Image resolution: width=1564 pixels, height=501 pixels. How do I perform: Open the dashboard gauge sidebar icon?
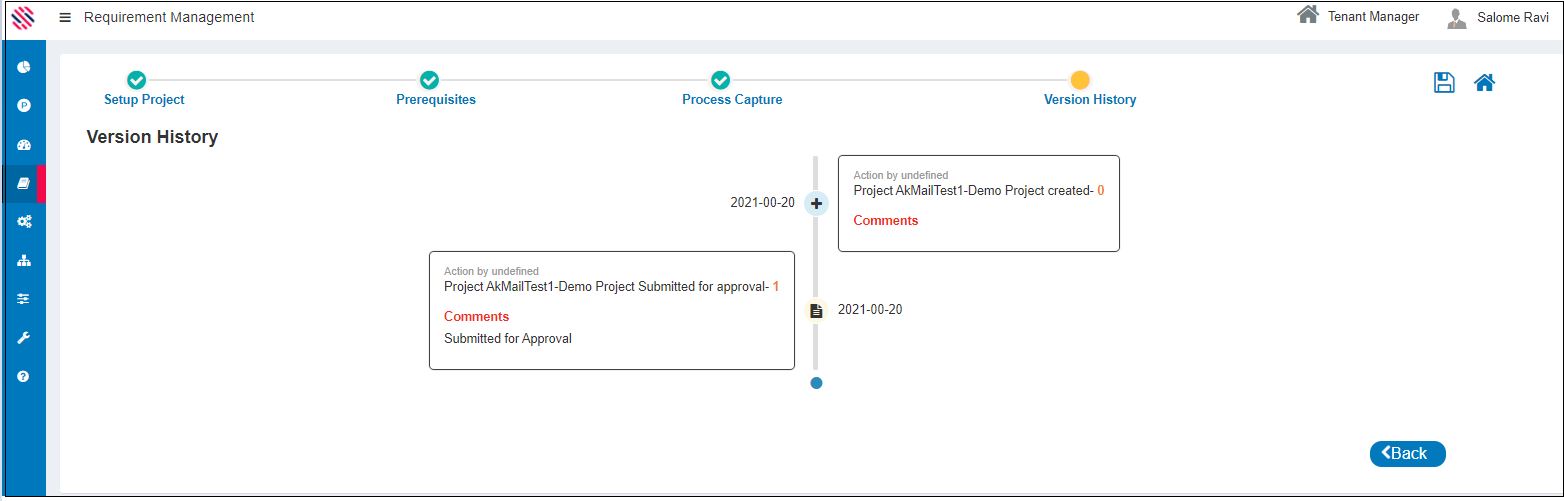tap(24, 145)
